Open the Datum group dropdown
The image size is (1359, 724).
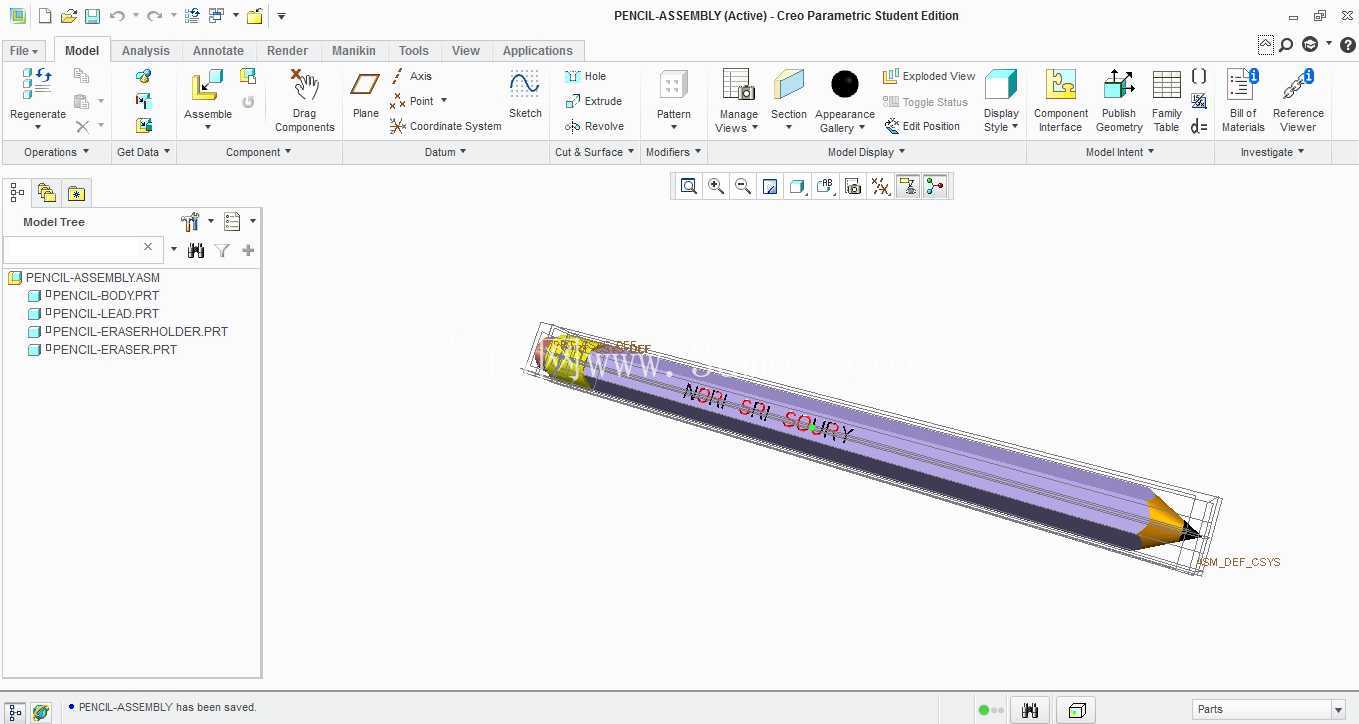[446, 152]
